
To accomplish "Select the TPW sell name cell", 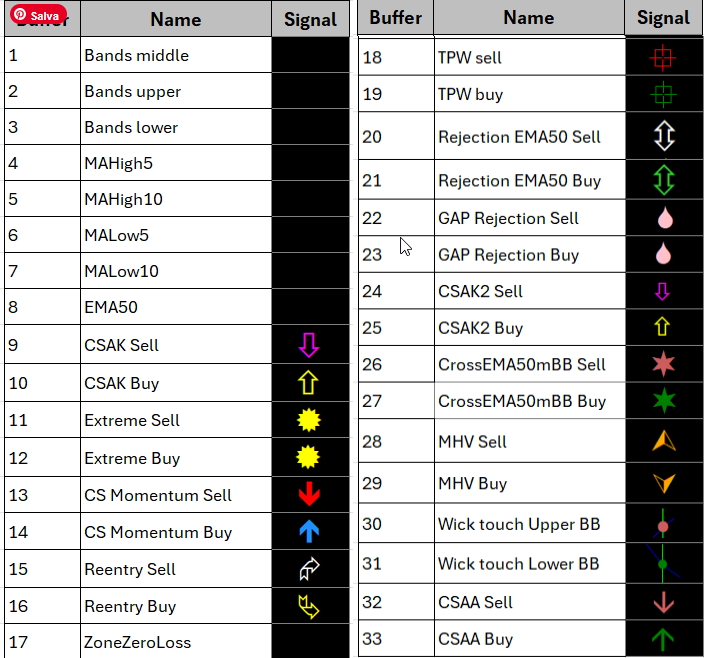I will point(530,57).
